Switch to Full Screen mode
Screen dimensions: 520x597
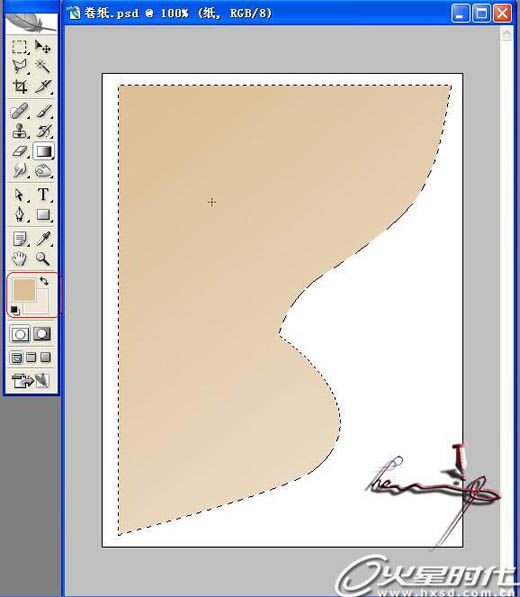pos(45,358)
